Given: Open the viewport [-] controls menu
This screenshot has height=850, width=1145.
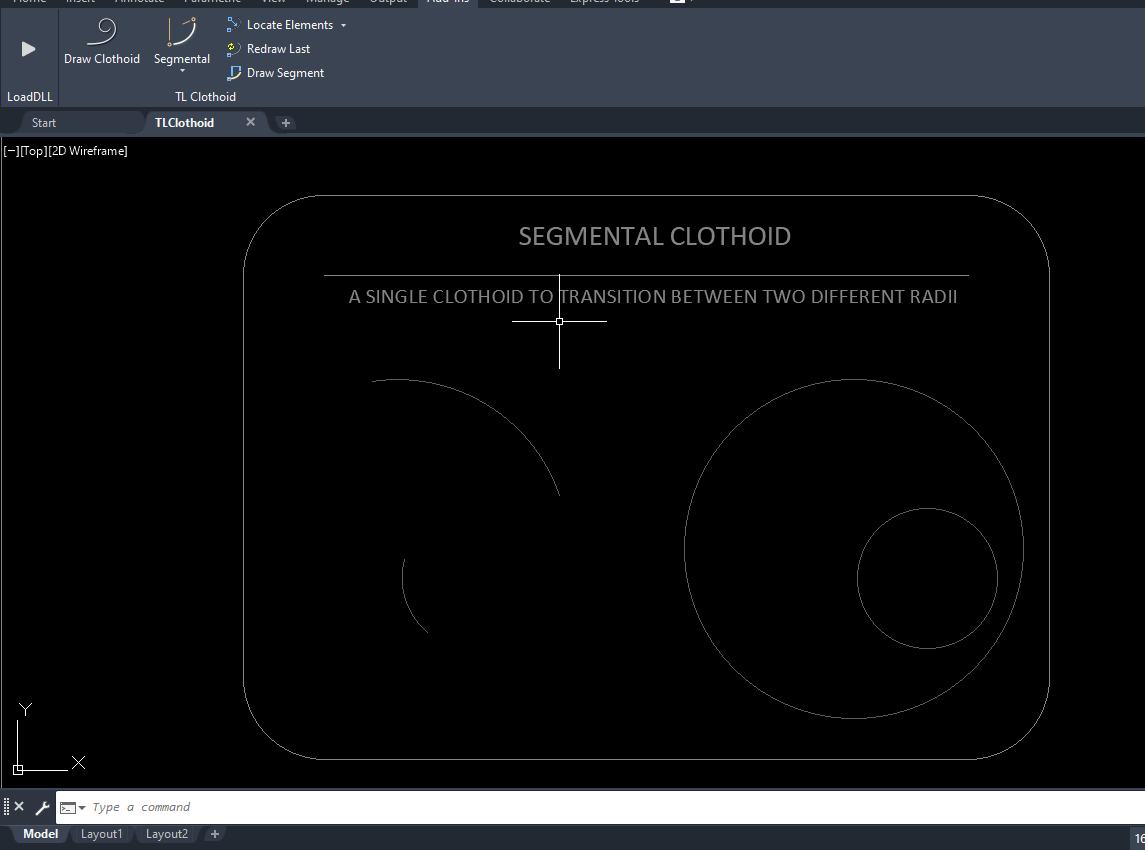Looking at the screenshot, I should 11,151.
